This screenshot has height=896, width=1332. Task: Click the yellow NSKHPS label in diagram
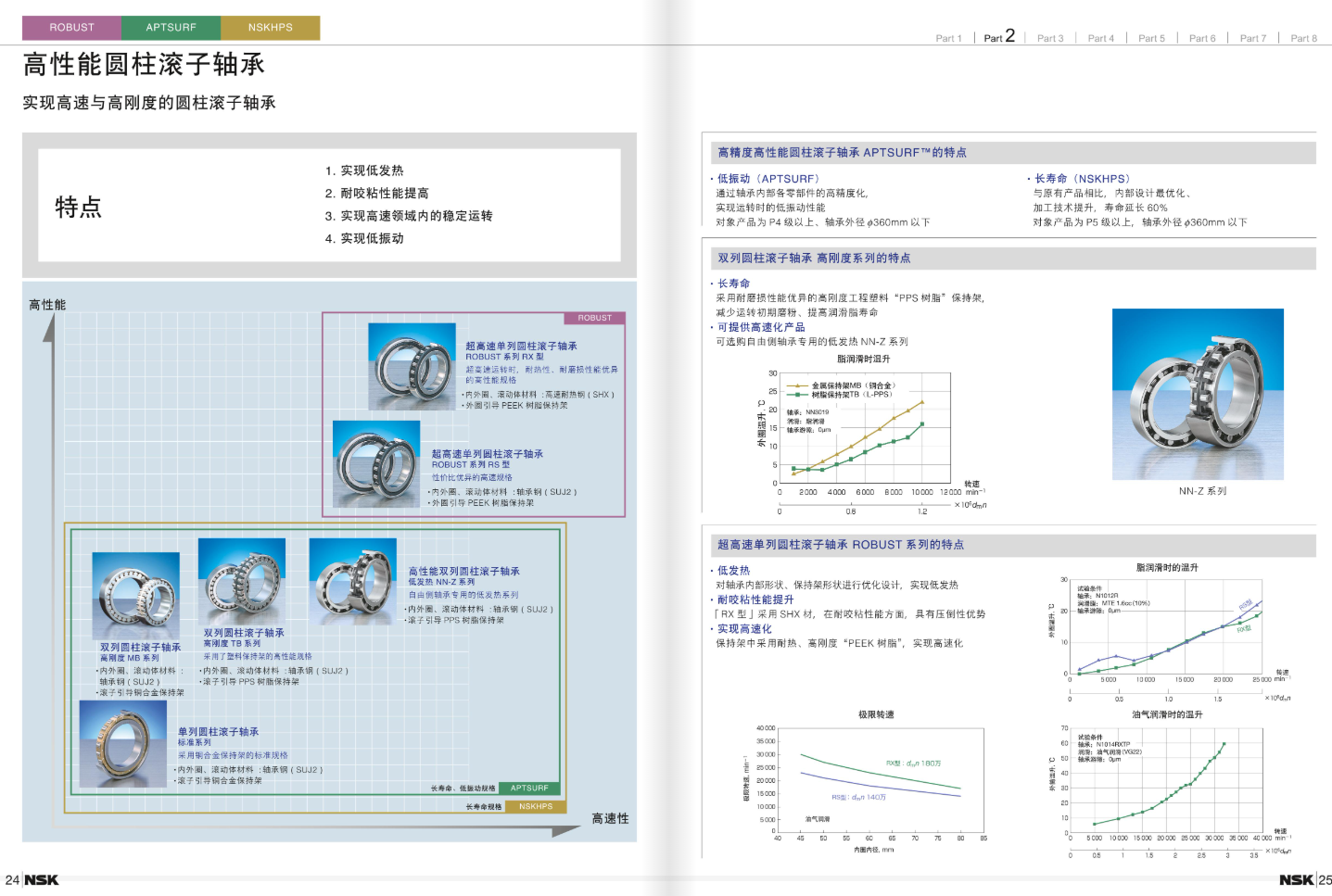[536, 807]
